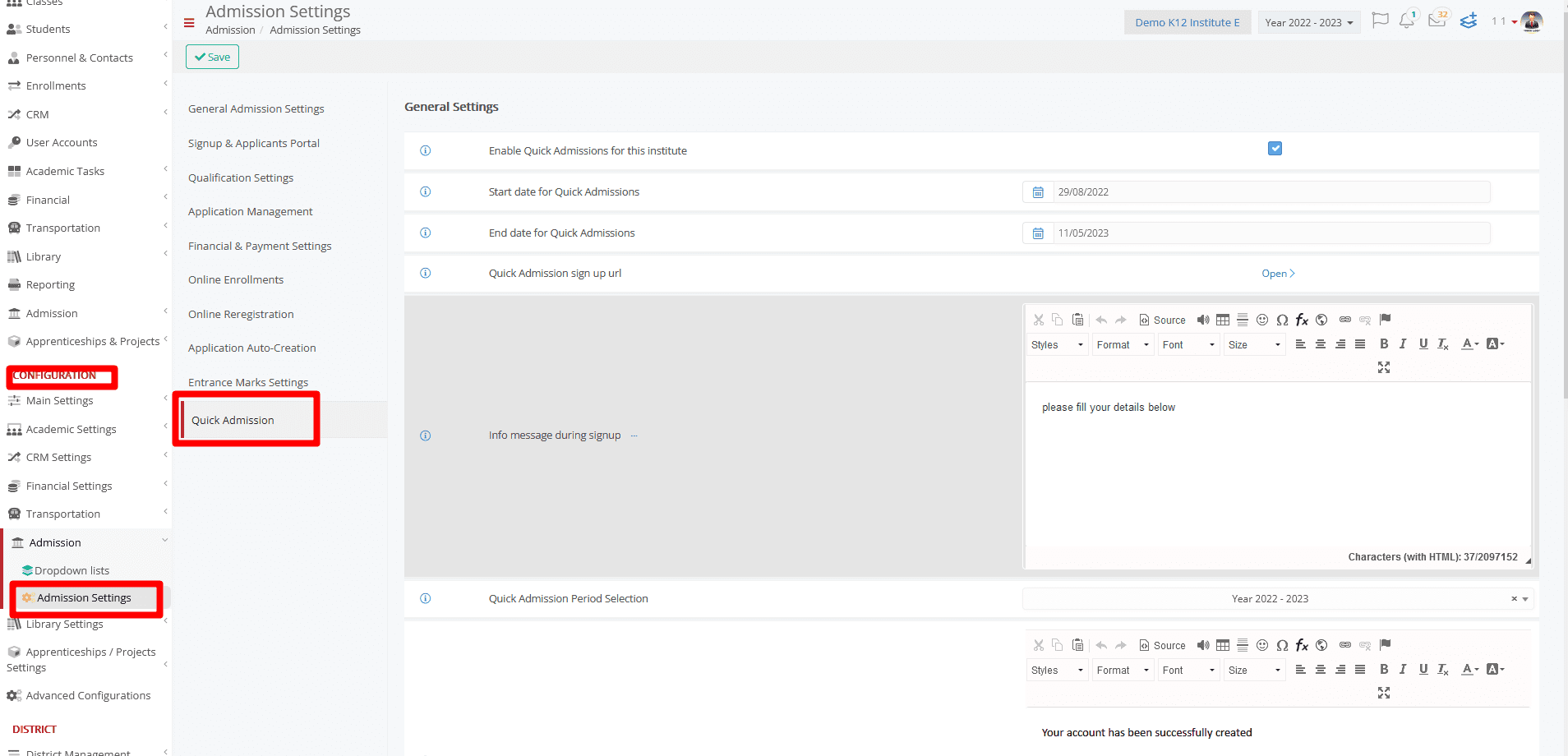
Task: Select Signup & Applicants Portal tab
Action: tap(254, 143)
